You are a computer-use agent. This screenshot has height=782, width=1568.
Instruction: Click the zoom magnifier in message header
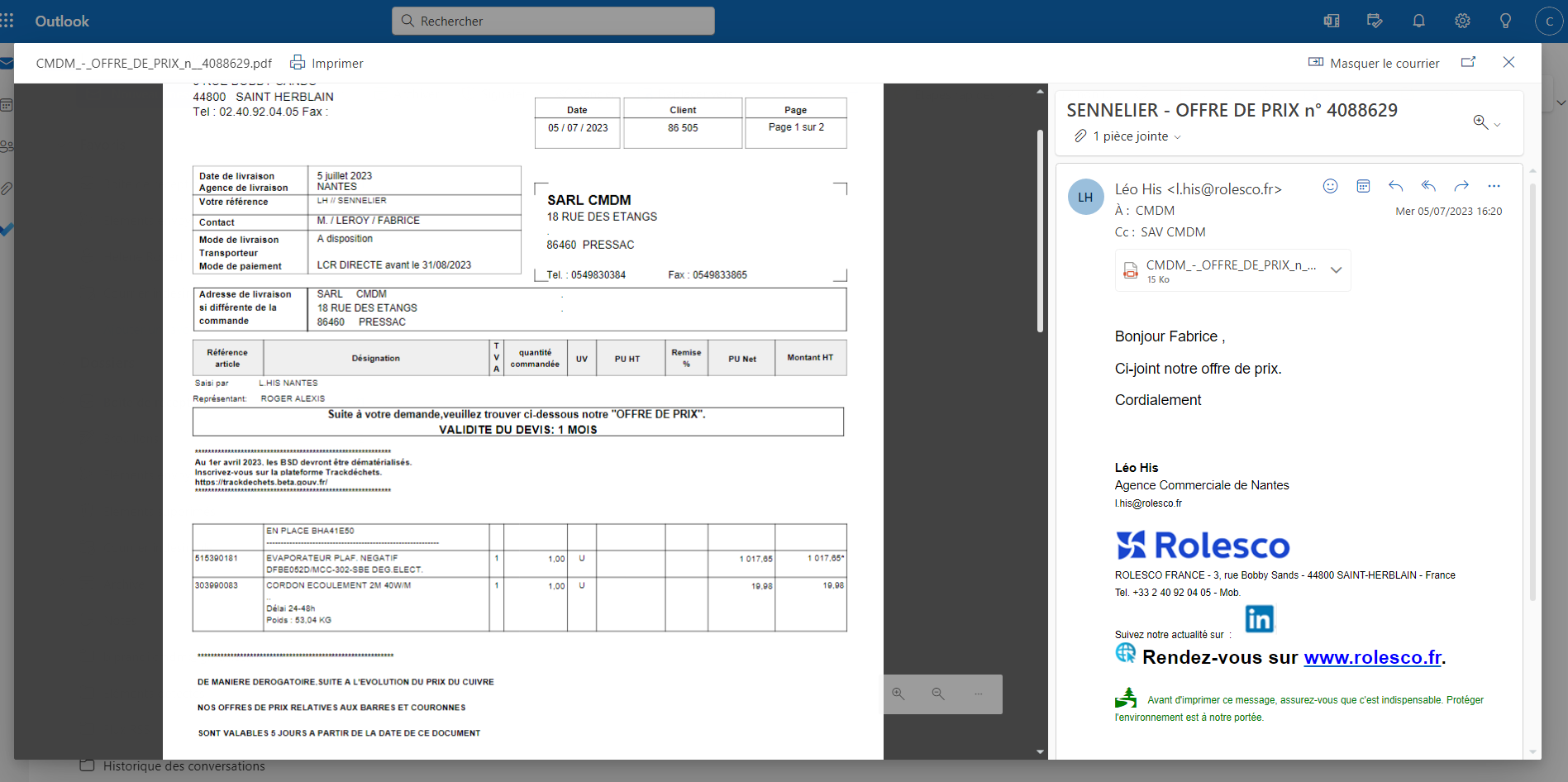pyautogui.click(x=1480, y=122)
